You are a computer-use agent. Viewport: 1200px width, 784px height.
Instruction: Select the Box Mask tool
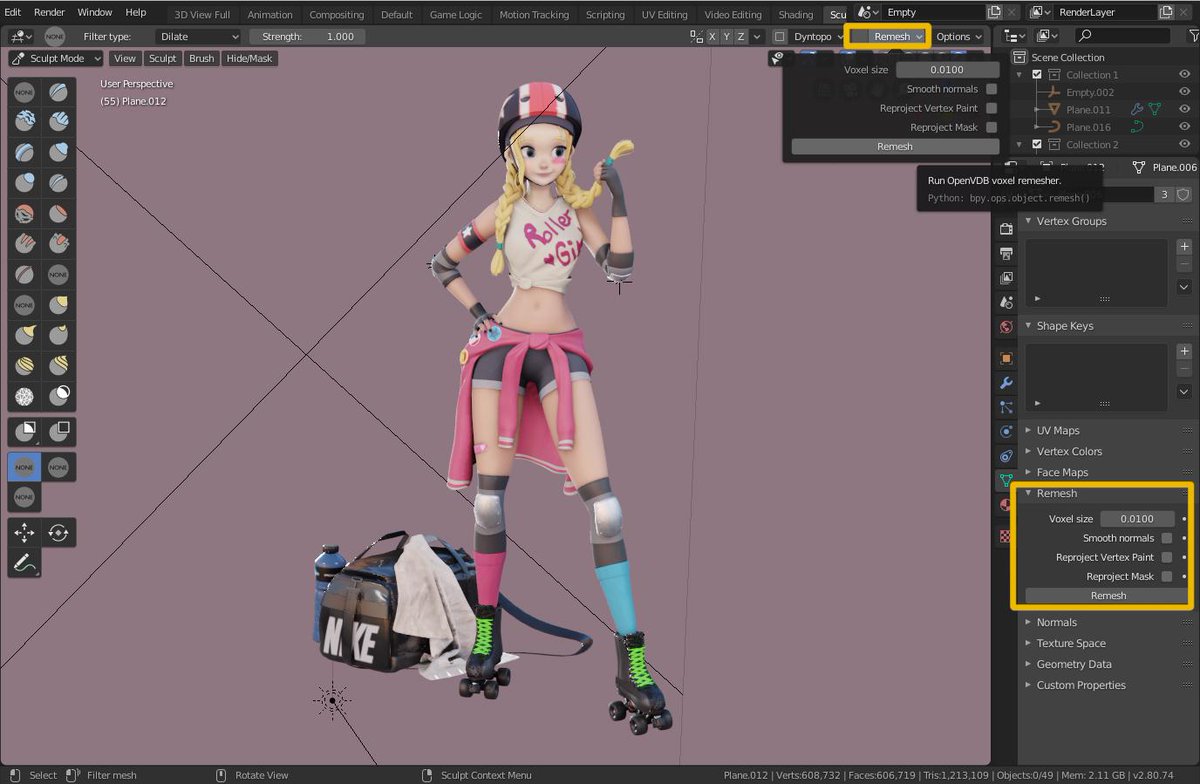coord(25,432)
